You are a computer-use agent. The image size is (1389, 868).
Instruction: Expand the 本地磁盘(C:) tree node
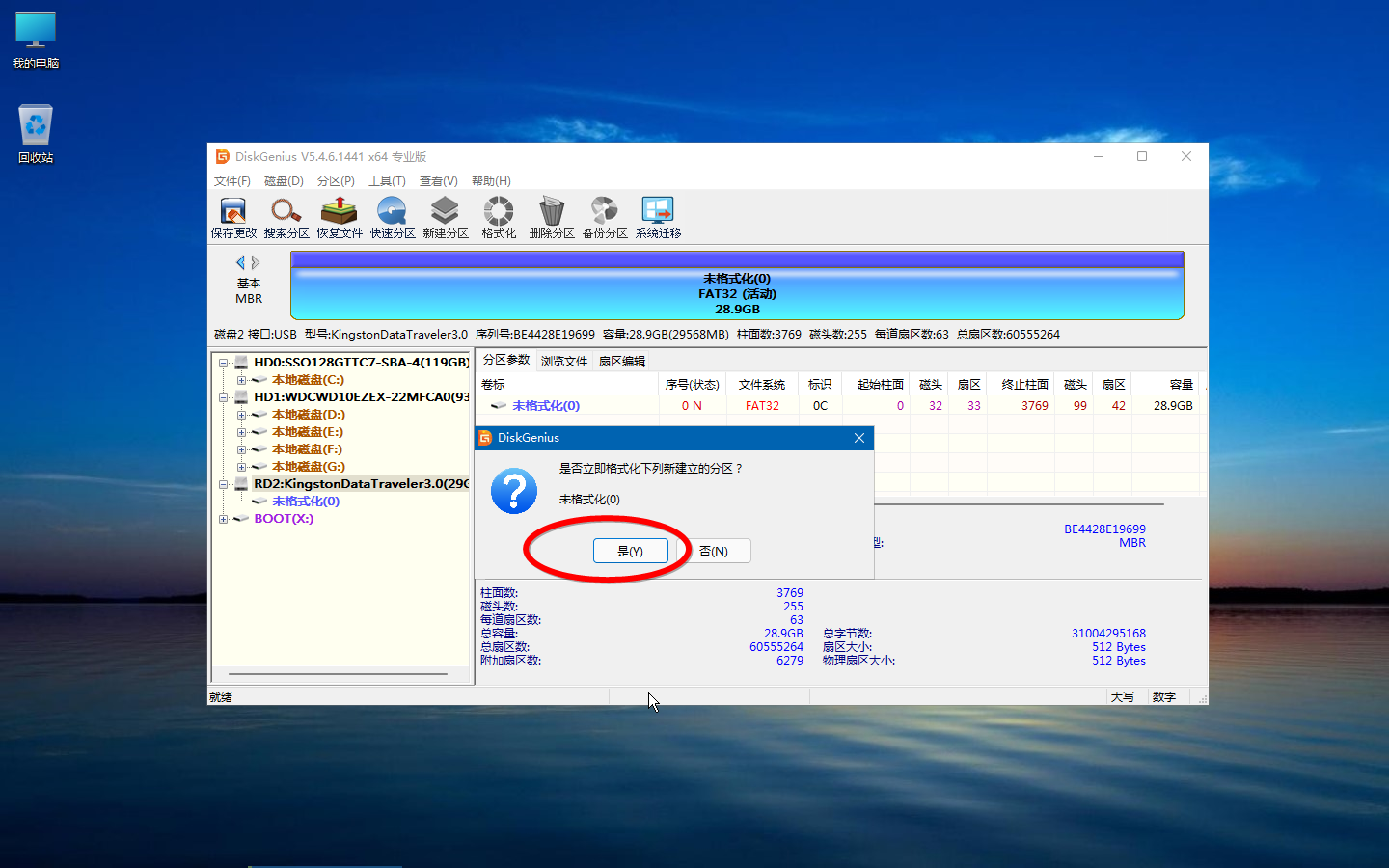241,380
